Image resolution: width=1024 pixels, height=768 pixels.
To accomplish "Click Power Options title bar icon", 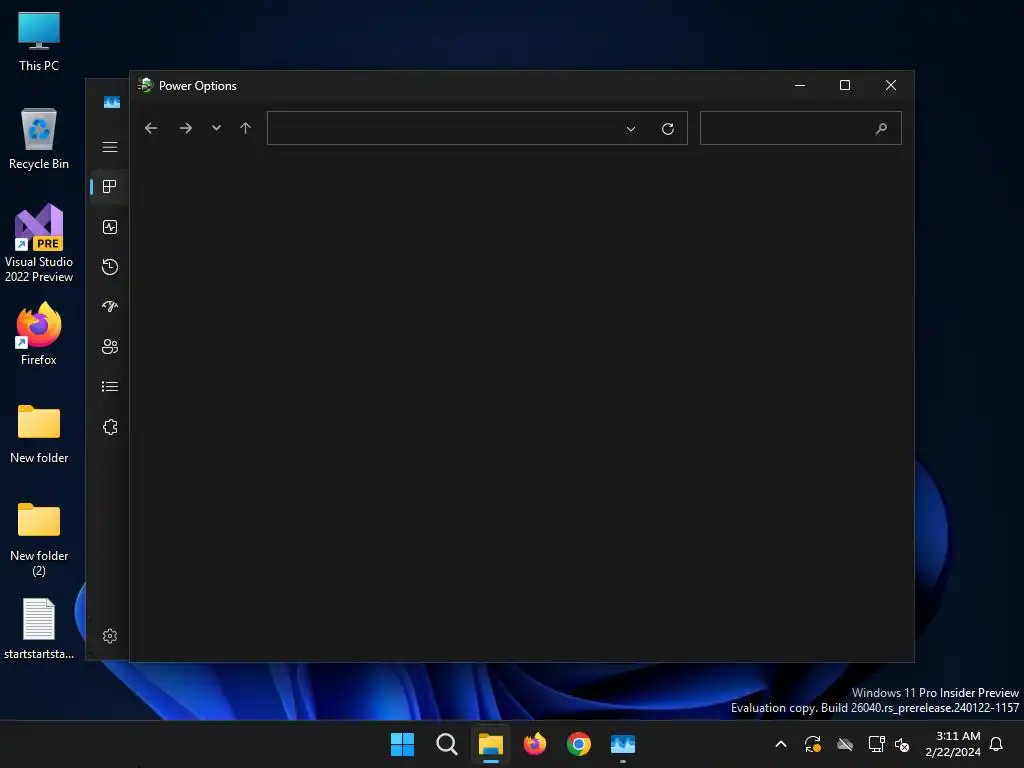I will (x=146, y=86).
